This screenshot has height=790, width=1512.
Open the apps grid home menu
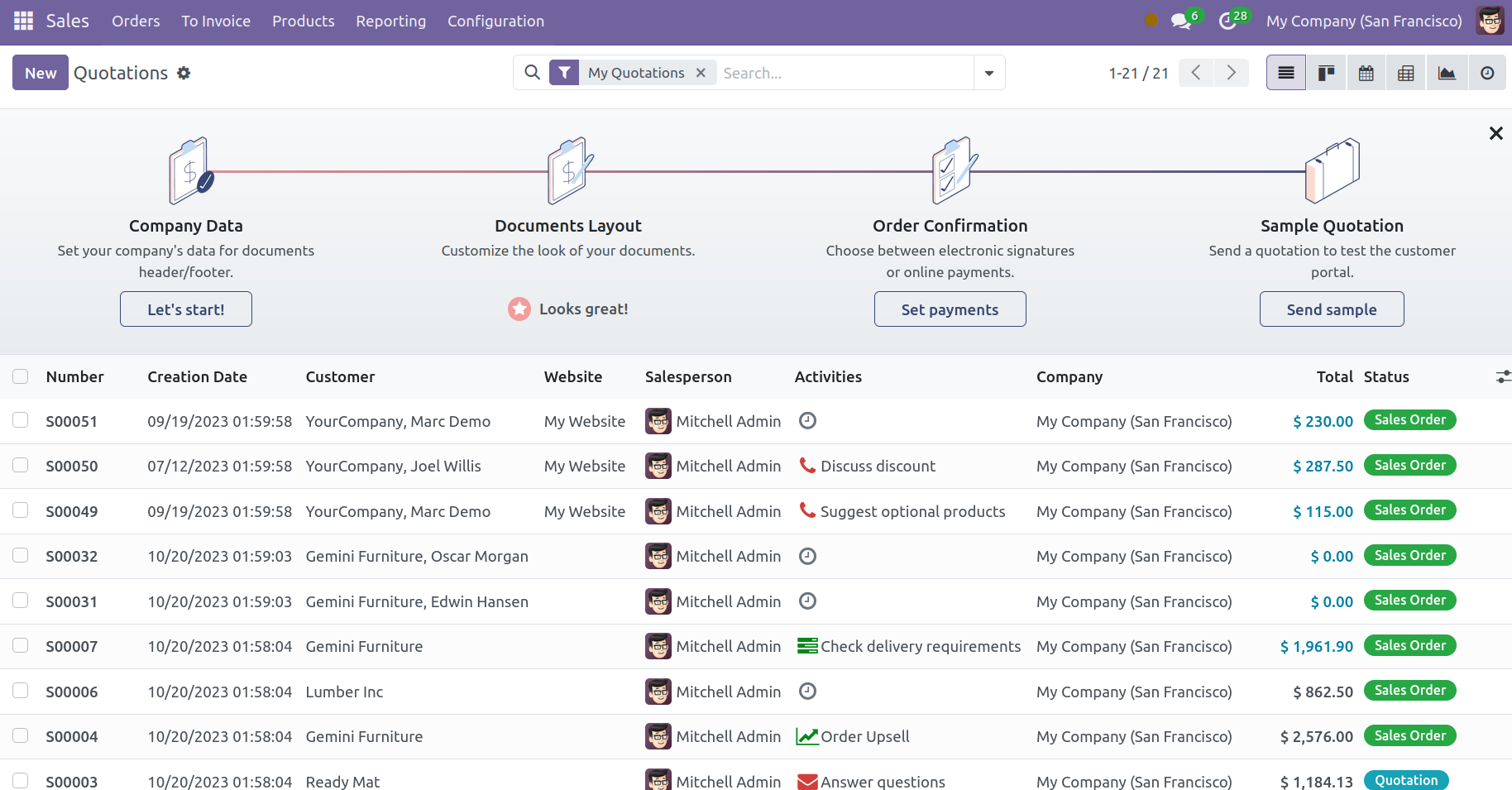pyautogui.click(x=23, y=21)
